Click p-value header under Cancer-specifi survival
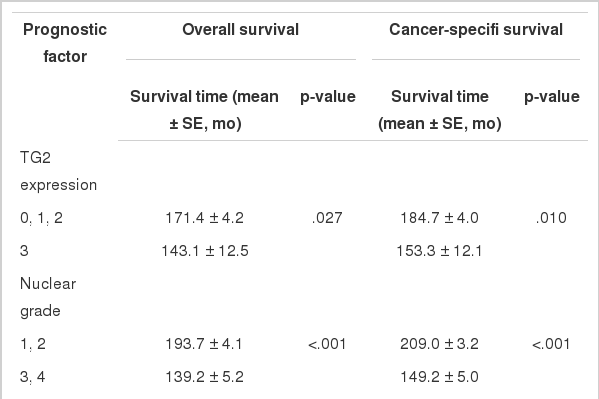This screenshot has width=599, height=399. click(x=552, y=97)
